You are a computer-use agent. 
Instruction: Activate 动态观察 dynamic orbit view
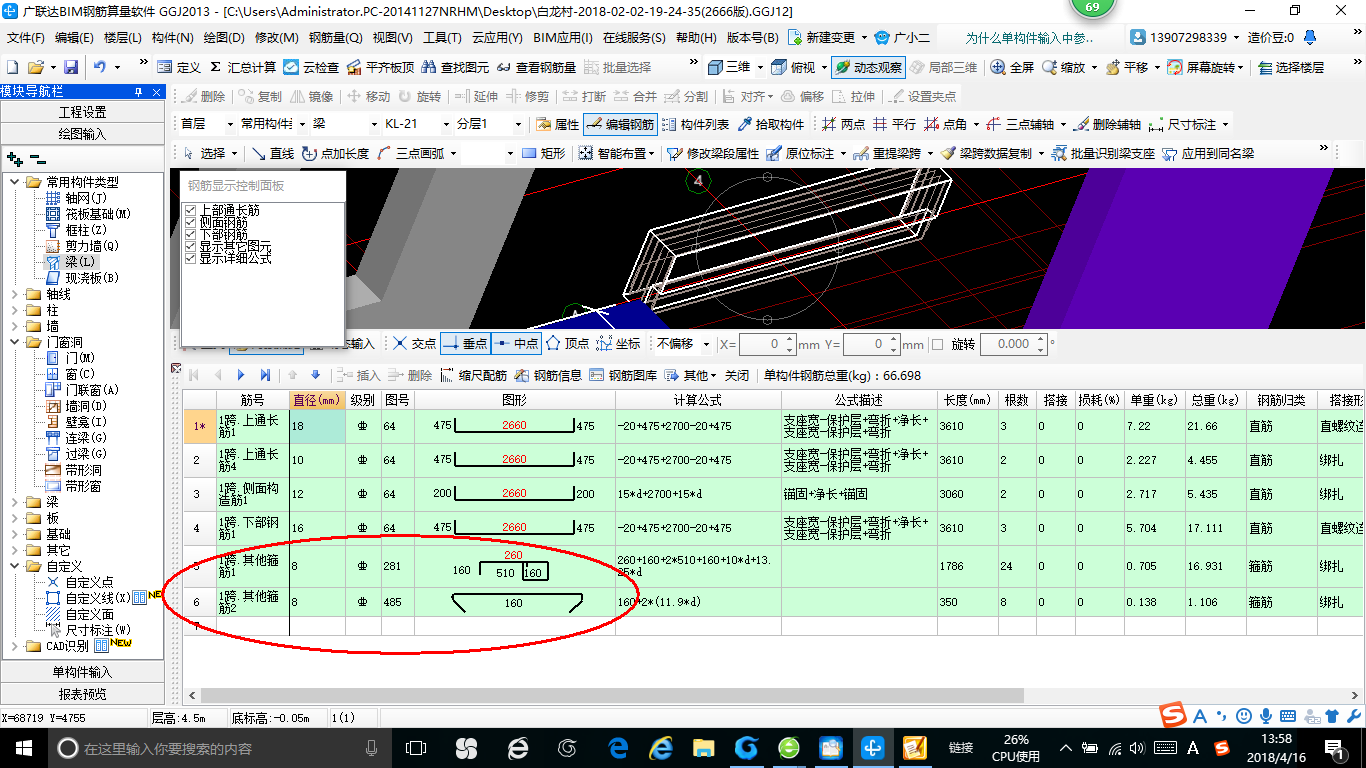click(x=867, y=67)
